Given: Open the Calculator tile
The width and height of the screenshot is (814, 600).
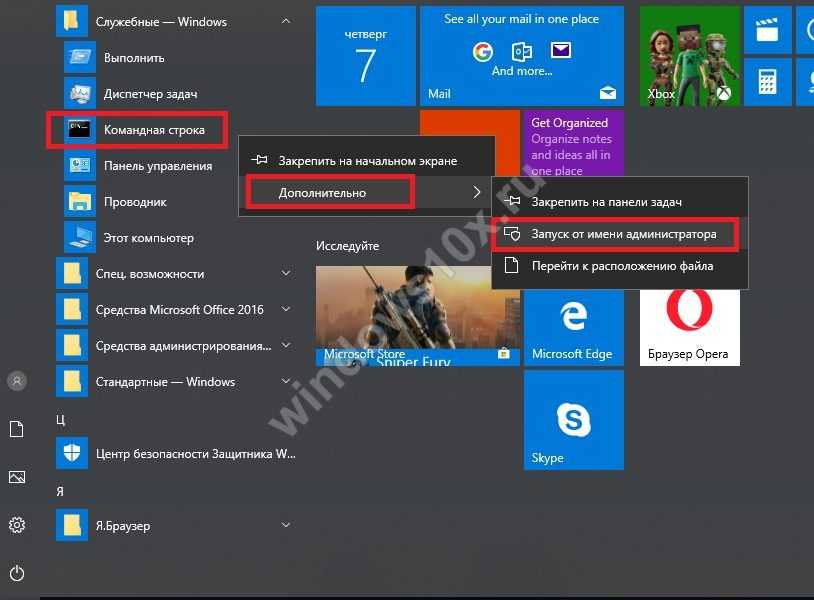Looking at the screenshot, I should (767, 82).
